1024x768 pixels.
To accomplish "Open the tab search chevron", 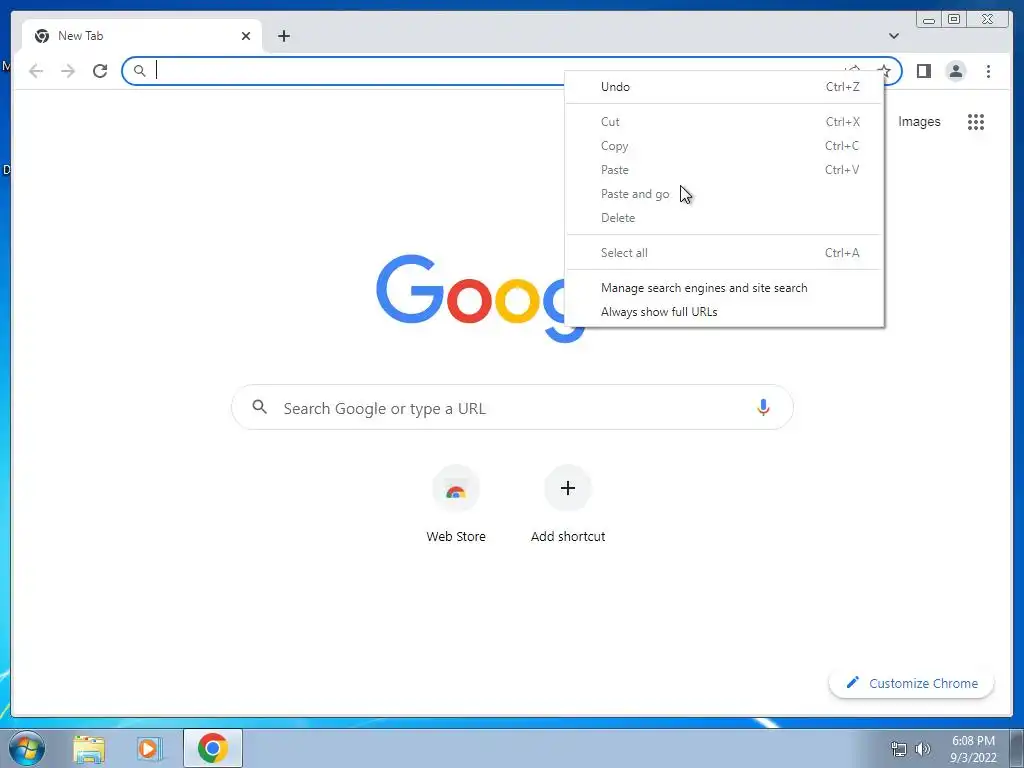I will 893,36.
